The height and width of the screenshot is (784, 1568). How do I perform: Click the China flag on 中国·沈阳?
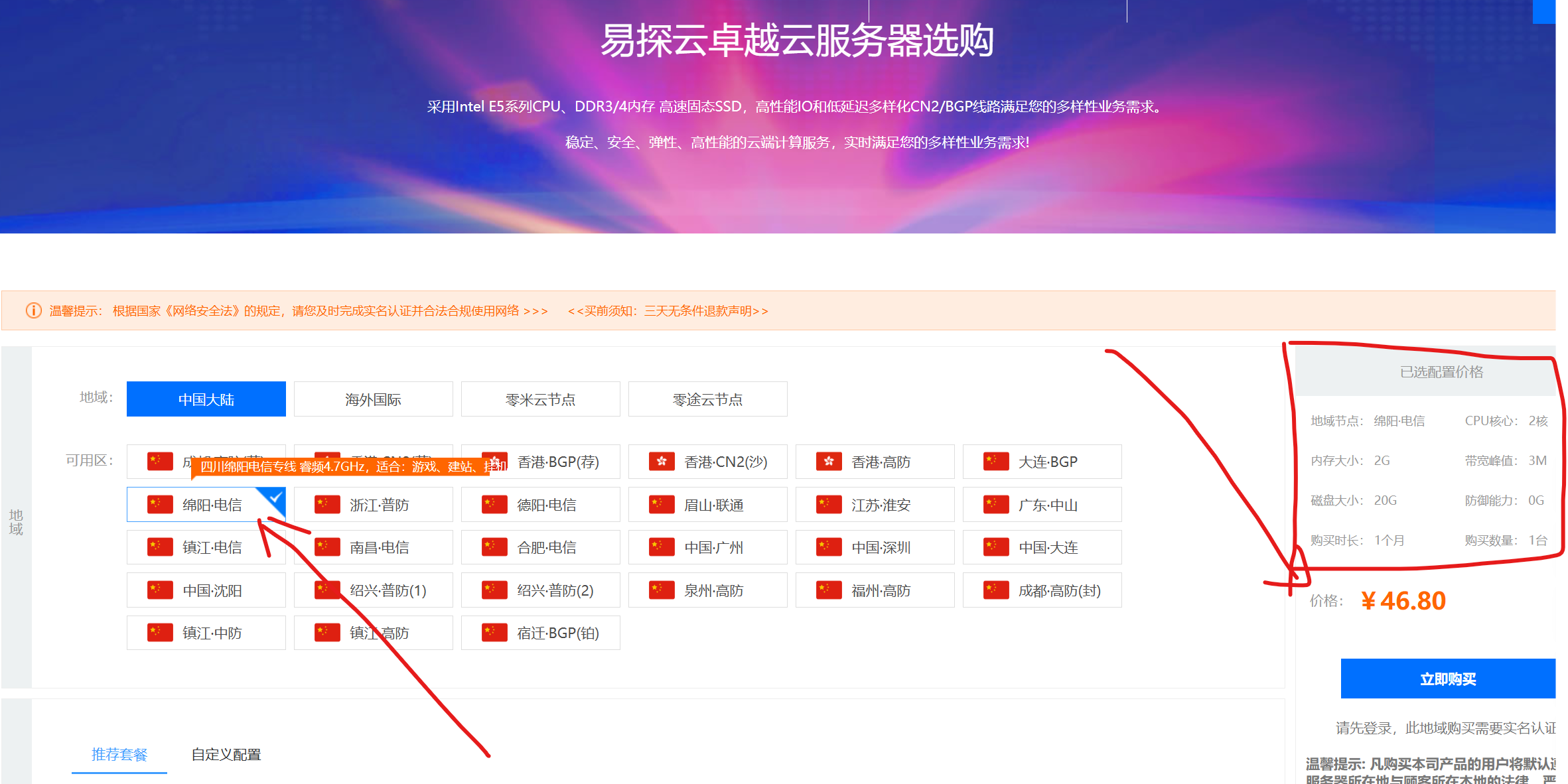pos(160,590)
